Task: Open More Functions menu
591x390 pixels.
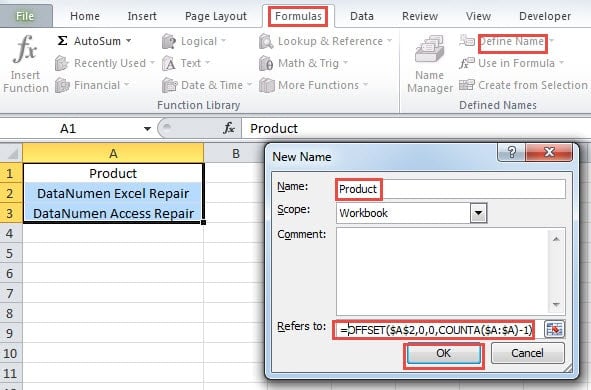Action: point(314,85)
